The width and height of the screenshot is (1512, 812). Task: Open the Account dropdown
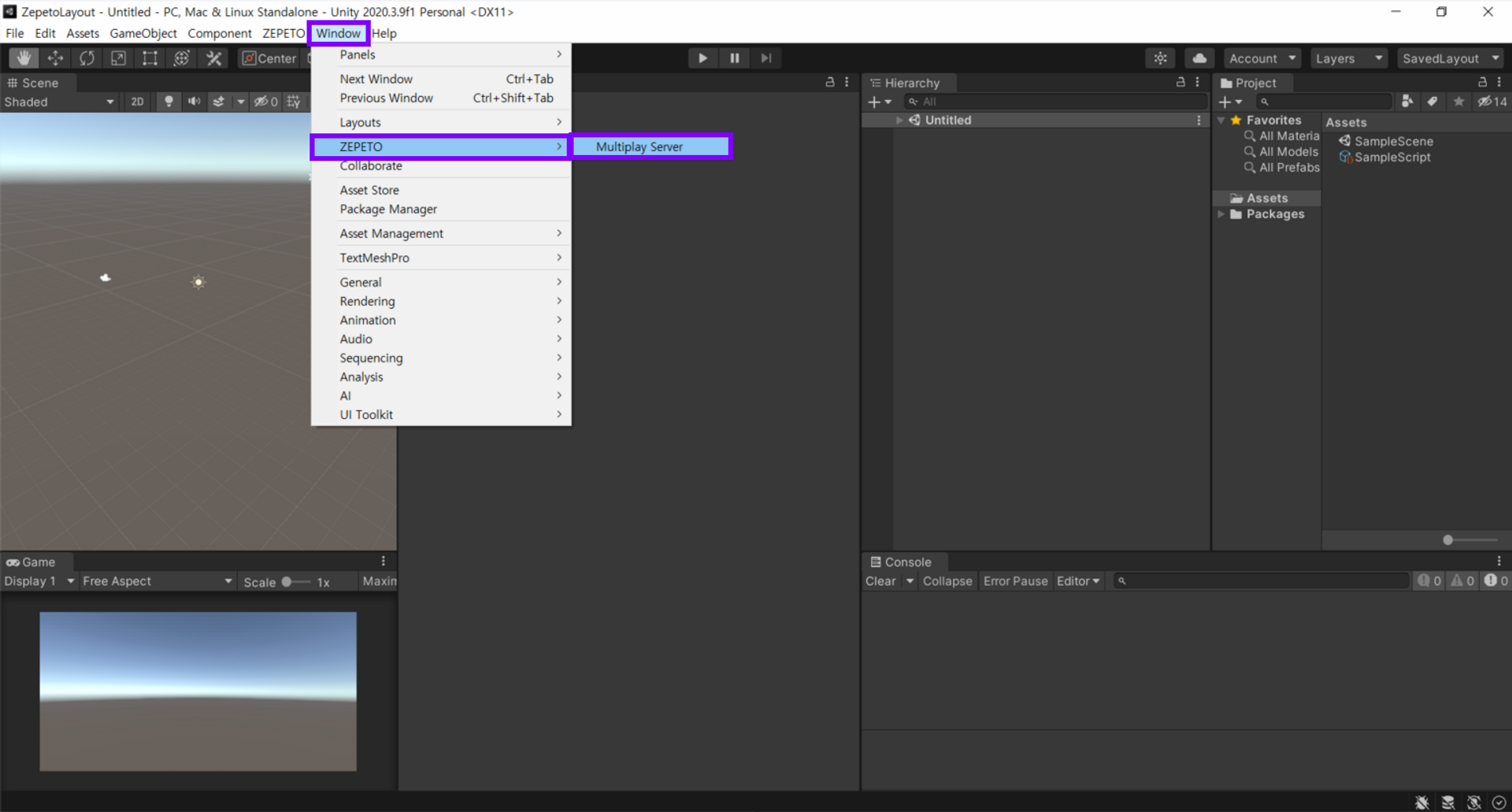click(1262, 58)
